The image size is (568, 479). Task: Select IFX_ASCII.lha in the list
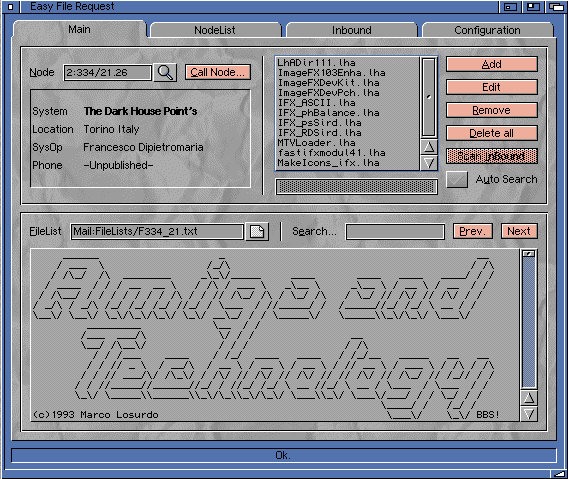pyautogui.click(x=347, y=103)
